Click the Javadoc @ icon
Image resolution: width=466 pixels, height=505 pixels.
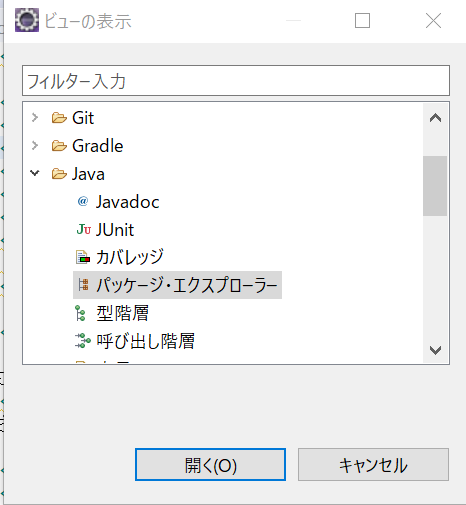pos(83,201)
